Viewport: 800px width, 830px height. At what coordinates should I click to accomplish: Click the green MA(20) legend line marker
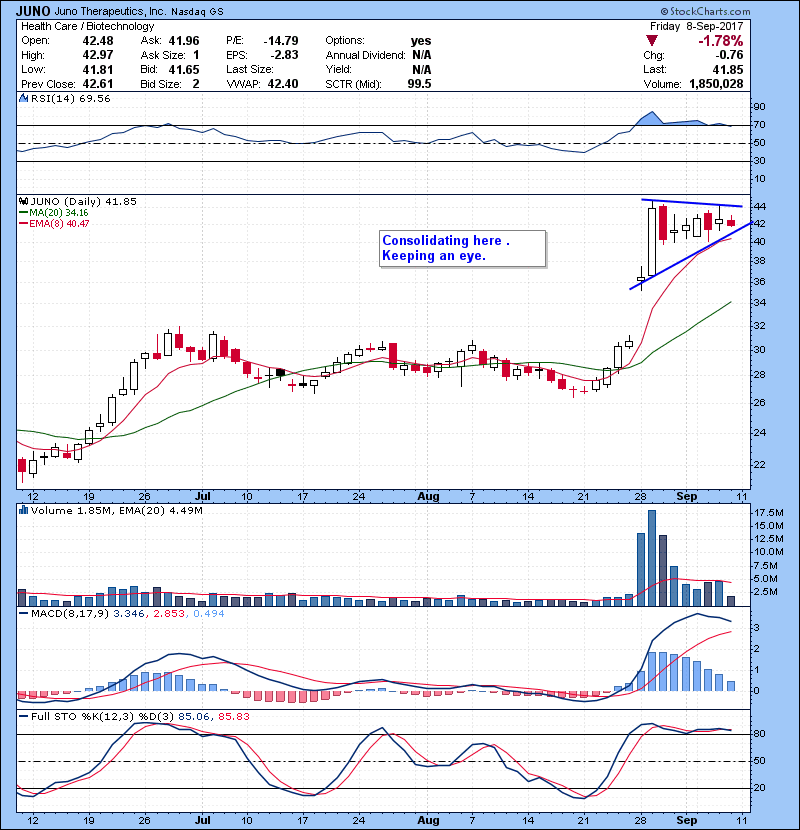coord(23,212)
